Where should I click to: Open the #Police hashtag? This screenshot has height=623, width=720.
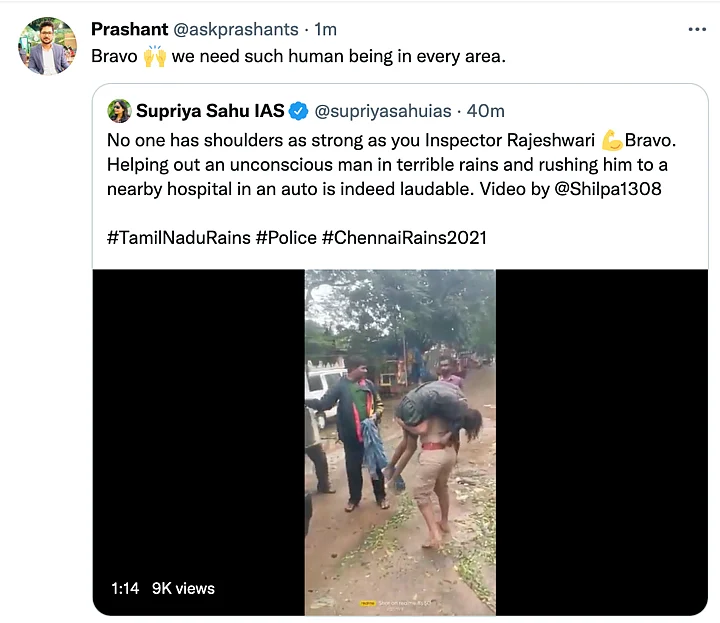click(x=287, y=238)
